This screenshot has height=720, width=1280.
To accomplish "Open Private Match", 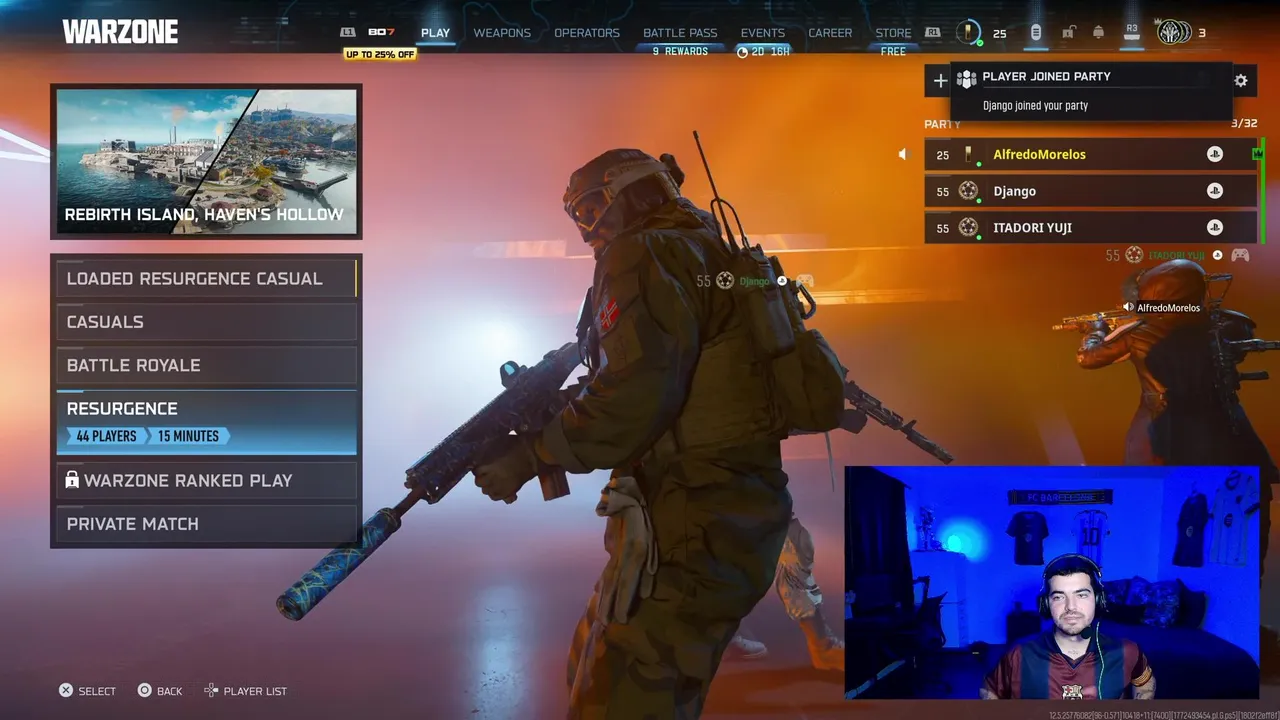I will click(x=206, y=524).
